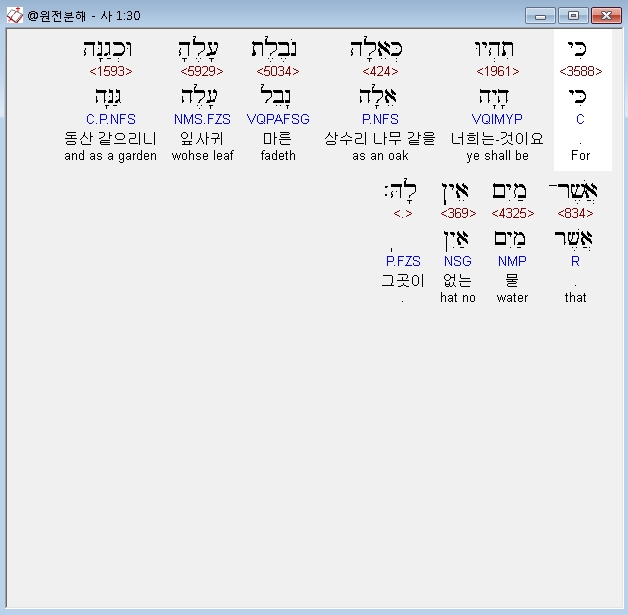Click the Hebrew root word above VQIMYP
Viewport: 628px width, 615px height.
click(494, 97)
